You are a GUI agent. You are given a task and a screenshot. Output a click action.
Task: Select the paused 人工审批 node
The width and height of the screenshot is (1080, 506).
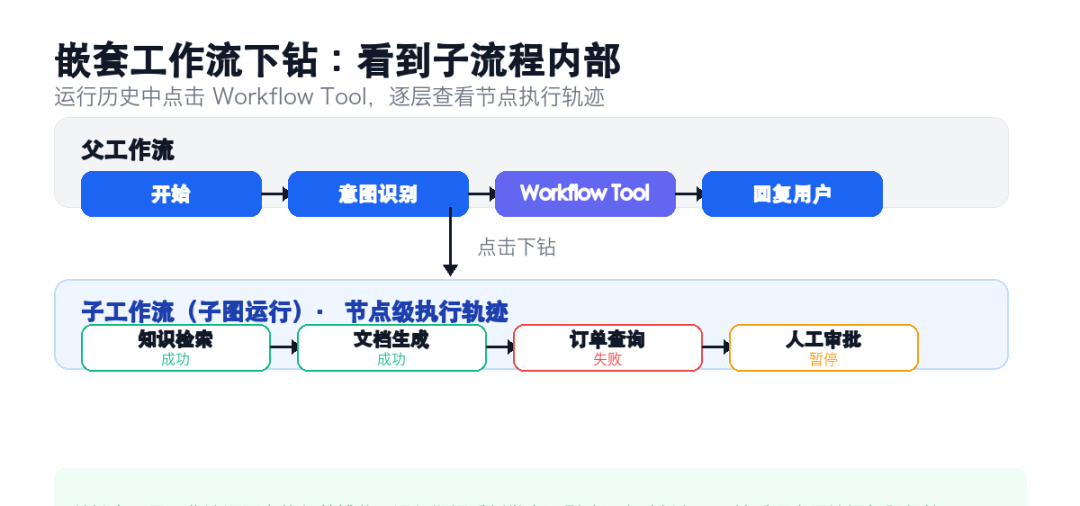pos(824,348)
